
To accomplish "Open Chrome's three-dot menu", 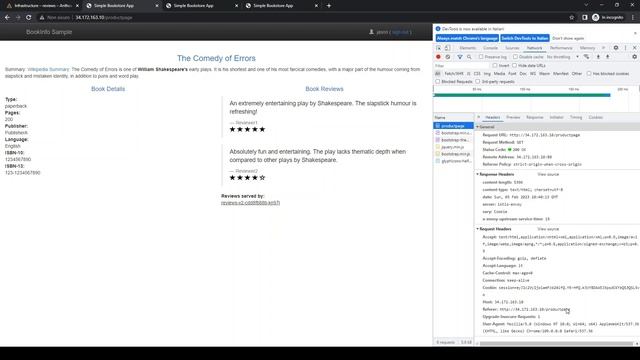I will pos(633,18).
